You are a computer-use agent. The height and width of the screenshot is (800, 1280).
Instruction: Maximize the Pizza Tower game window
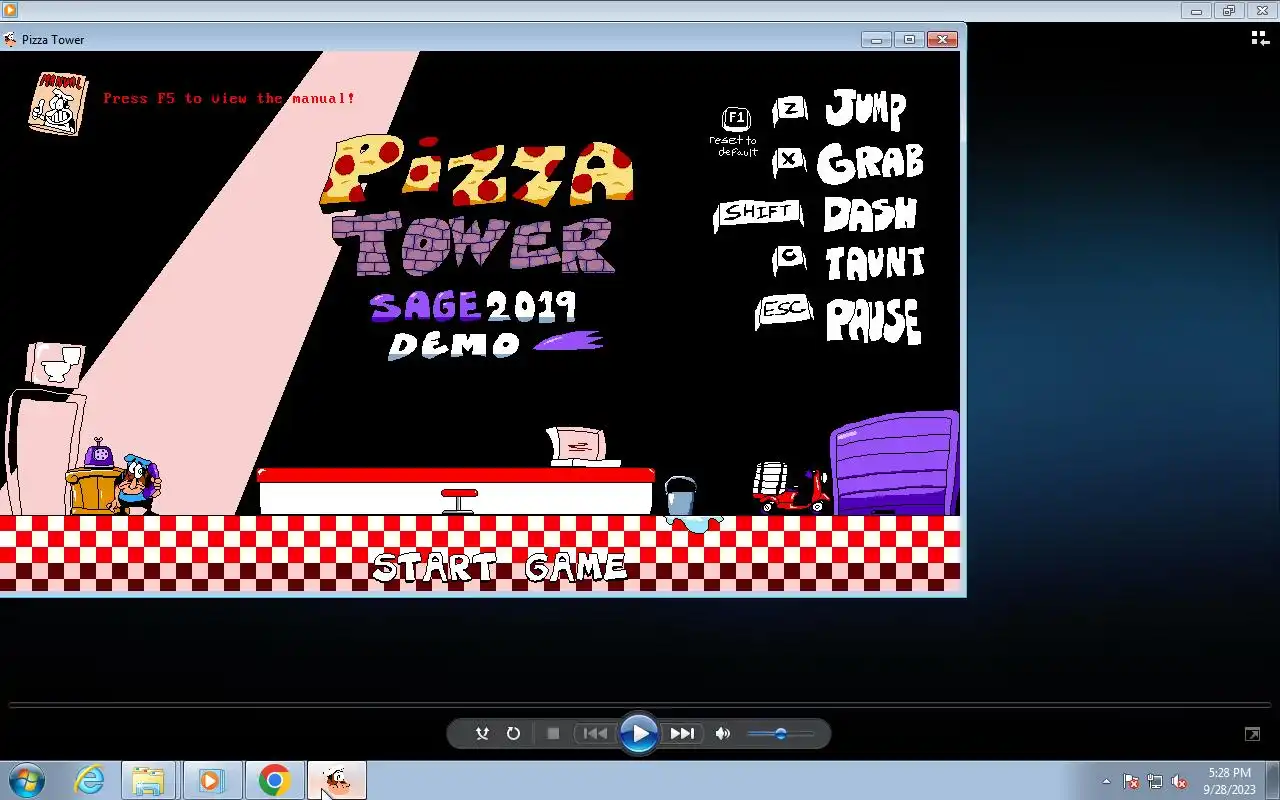coord(909,40)
